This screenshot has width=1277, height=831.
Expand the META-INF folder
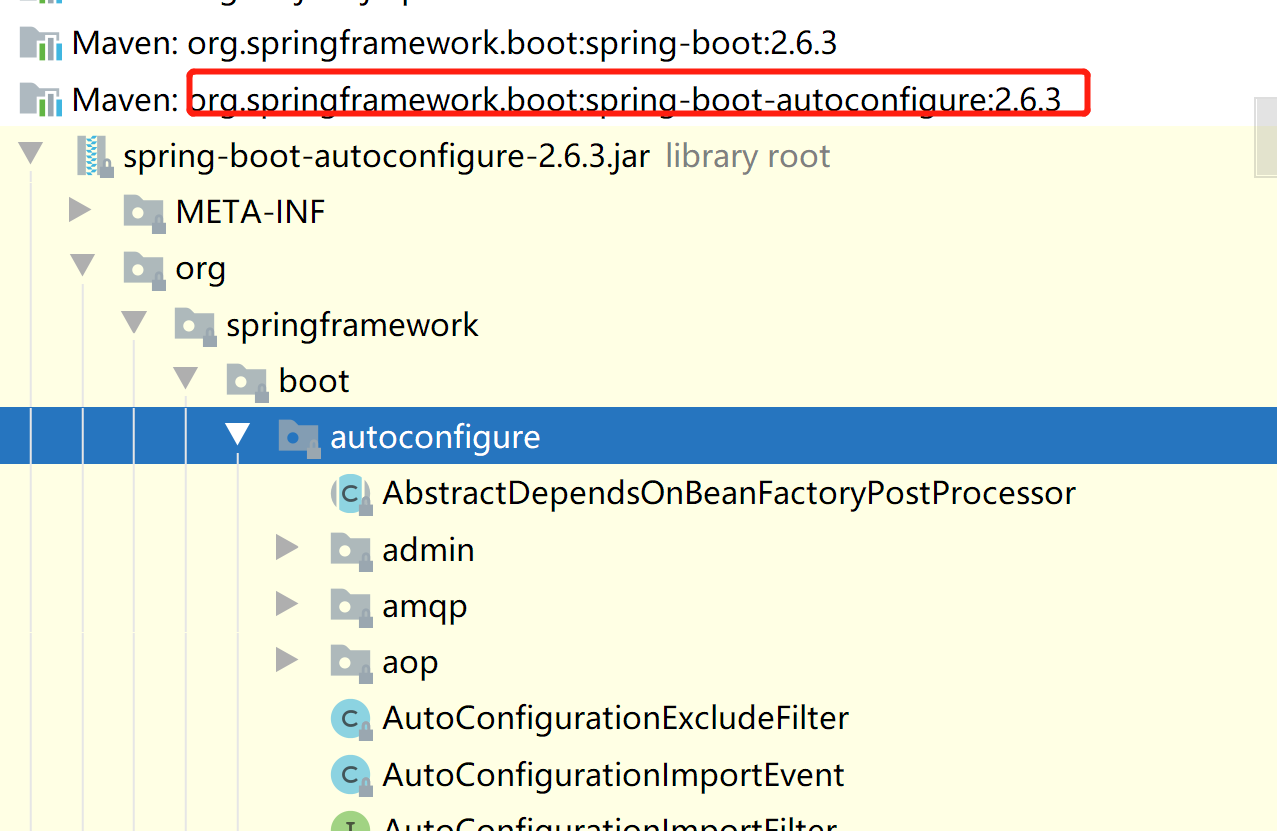click(80, 210)
